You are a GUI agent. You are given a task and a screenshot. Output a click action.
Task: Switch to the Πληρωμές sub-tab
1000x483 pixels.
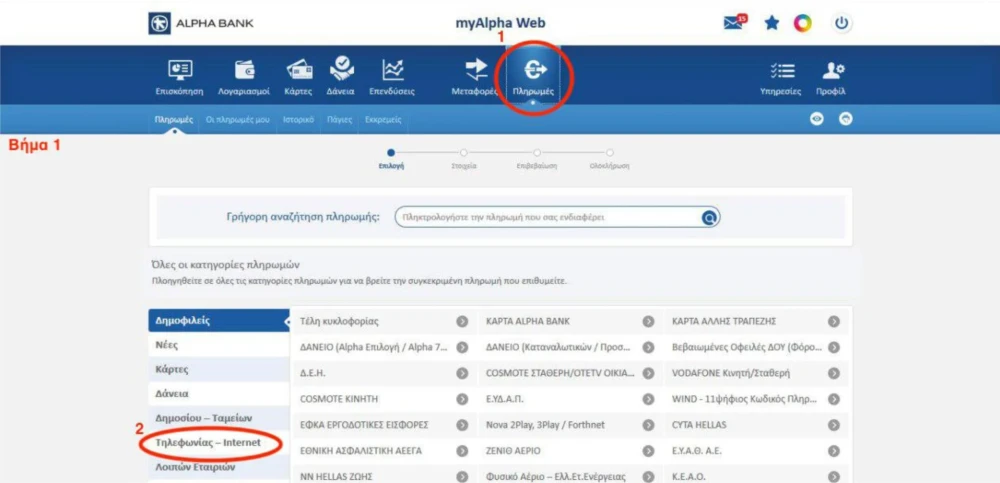click(173, 119)
